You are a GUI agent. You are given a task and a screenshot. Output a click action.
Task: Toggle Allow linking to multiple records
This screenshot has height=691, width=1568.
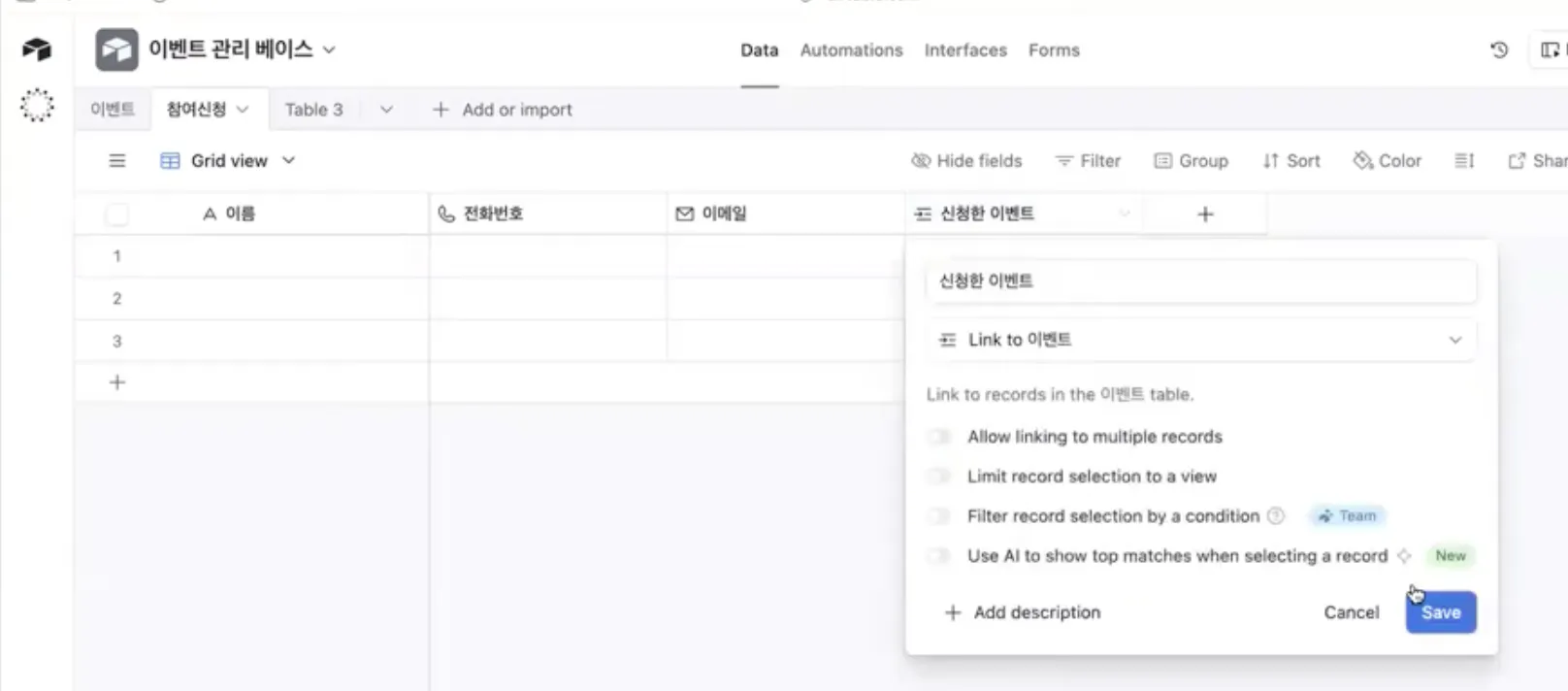point(939,437)
